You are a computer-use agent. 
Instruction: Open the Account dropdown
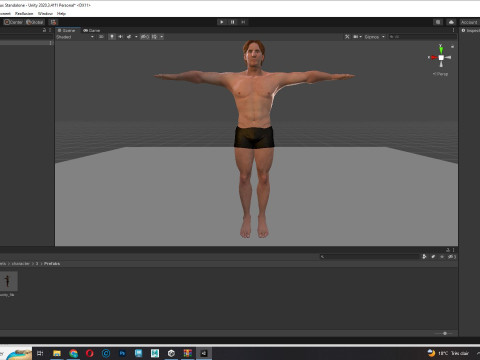pyautogui.click(x=469, y=22)
